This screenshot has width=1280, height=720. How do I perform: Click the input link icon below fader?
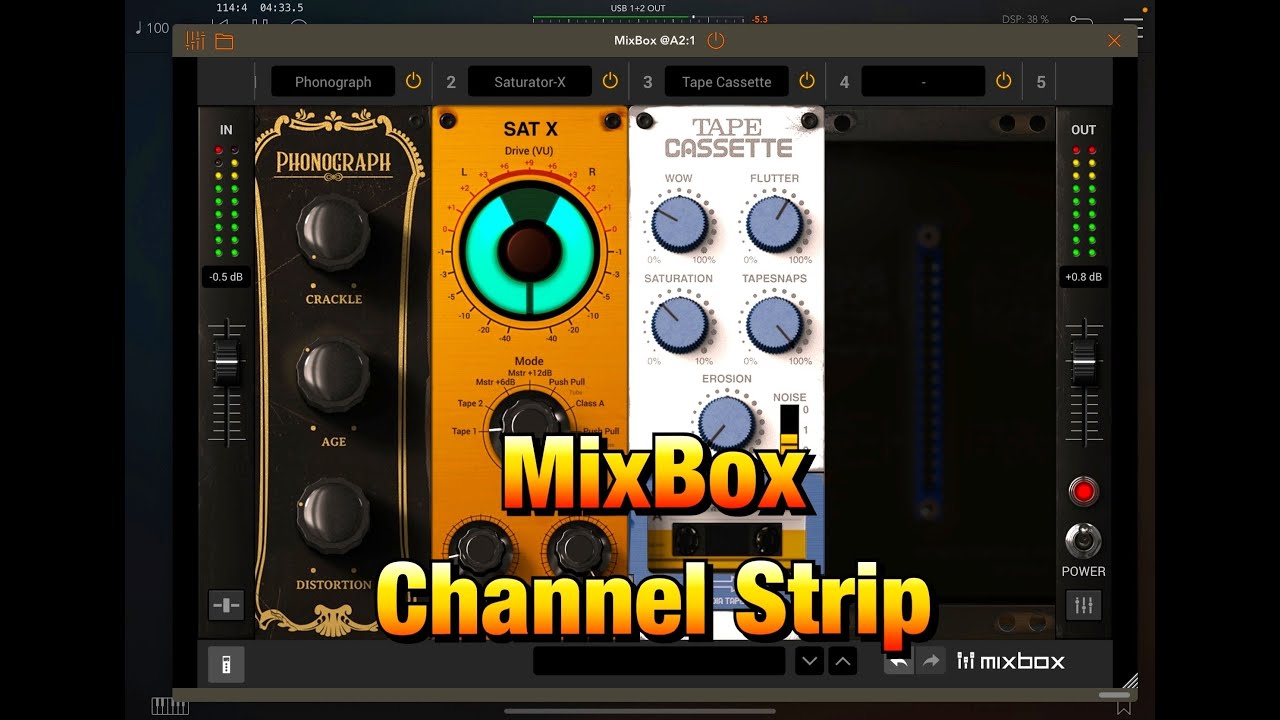(x=226, y=605)
